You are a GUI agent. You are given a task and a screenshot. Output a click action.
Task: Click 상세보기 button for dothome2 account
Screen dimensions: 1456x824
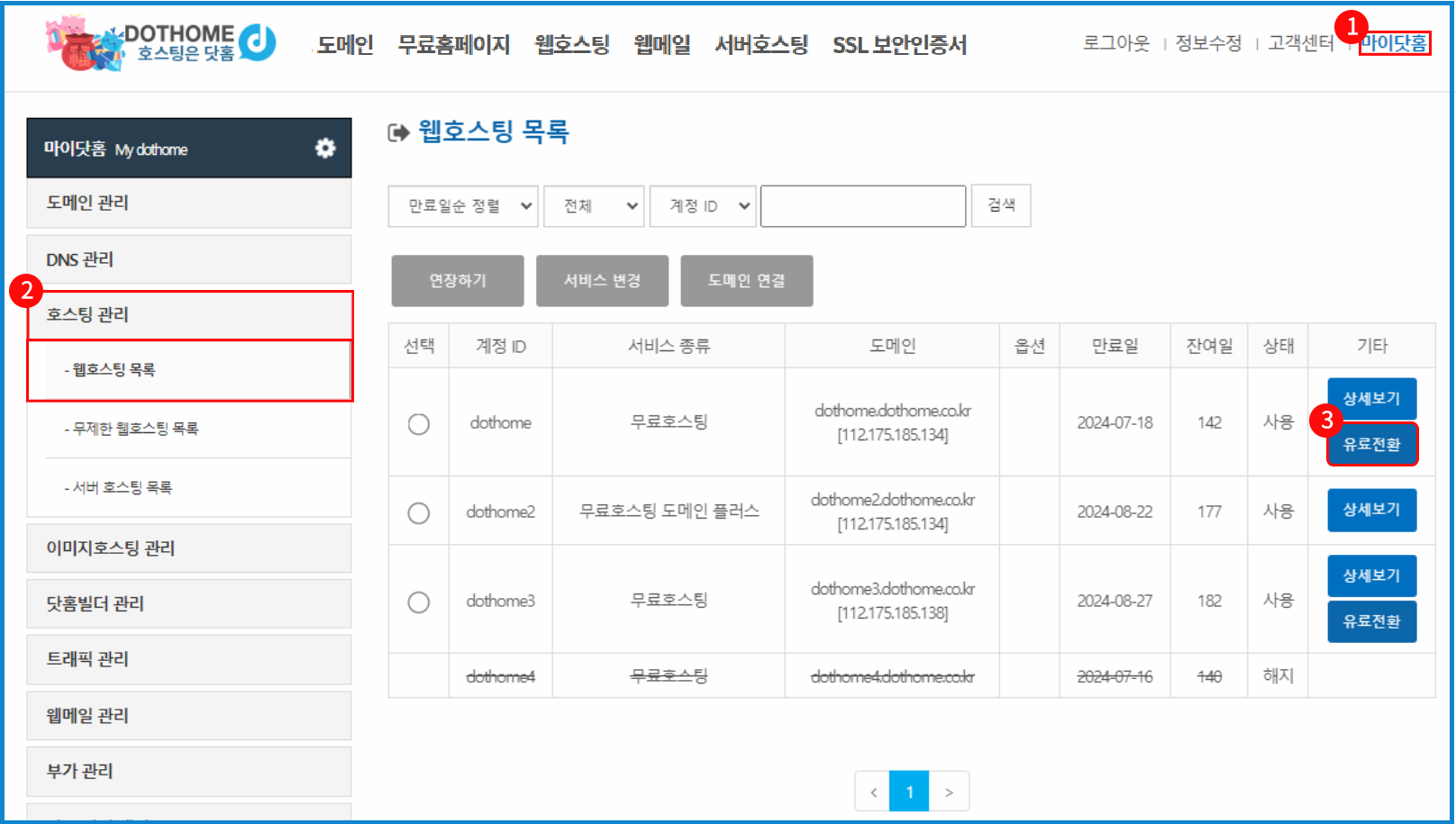[x=1371, y=510]
